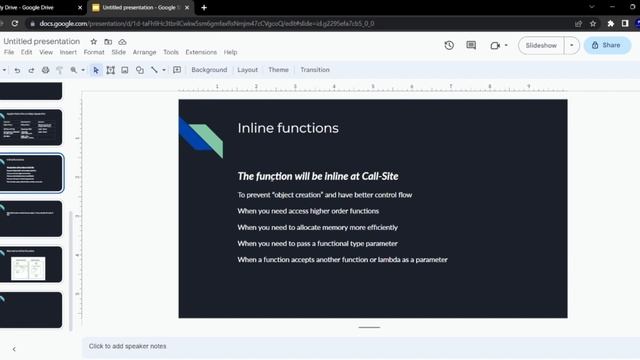Click the line When you need to pass a functional type parameter
This screenshot has width=640, height=360.
318,244
